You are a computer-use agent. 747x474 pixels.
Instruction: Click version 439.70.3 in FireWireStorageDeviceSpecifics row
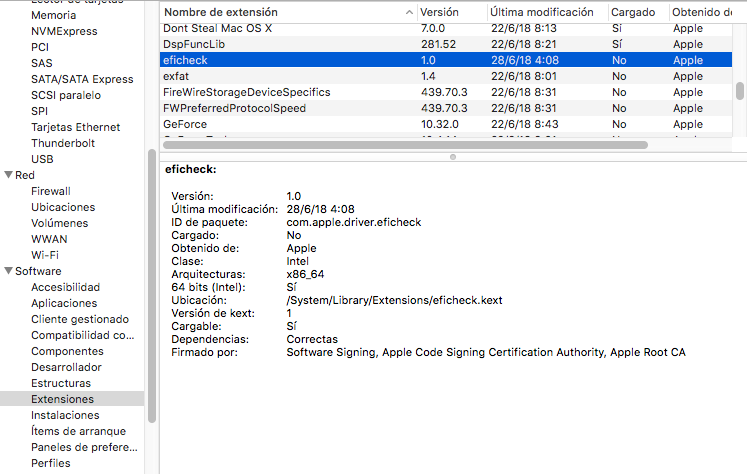(444, 92)
